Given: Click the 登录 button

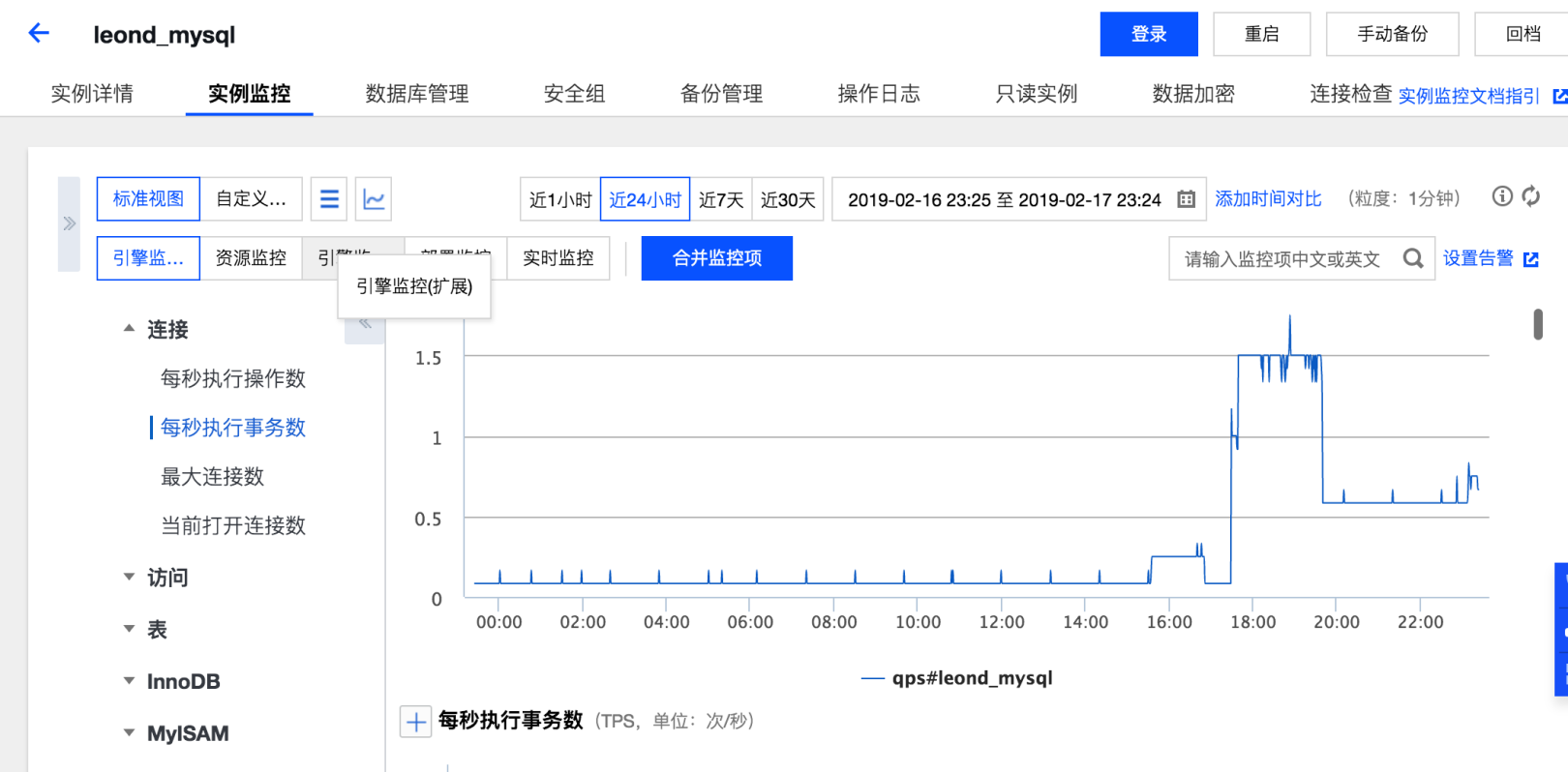Looking at the screenshot, I should click(x=1149, y=34).
